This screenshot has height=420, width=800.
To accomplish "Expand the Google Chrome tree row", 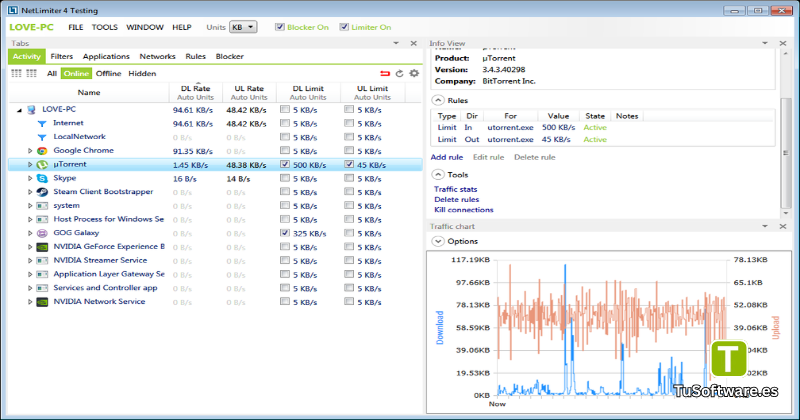I will tap(30, 151).
